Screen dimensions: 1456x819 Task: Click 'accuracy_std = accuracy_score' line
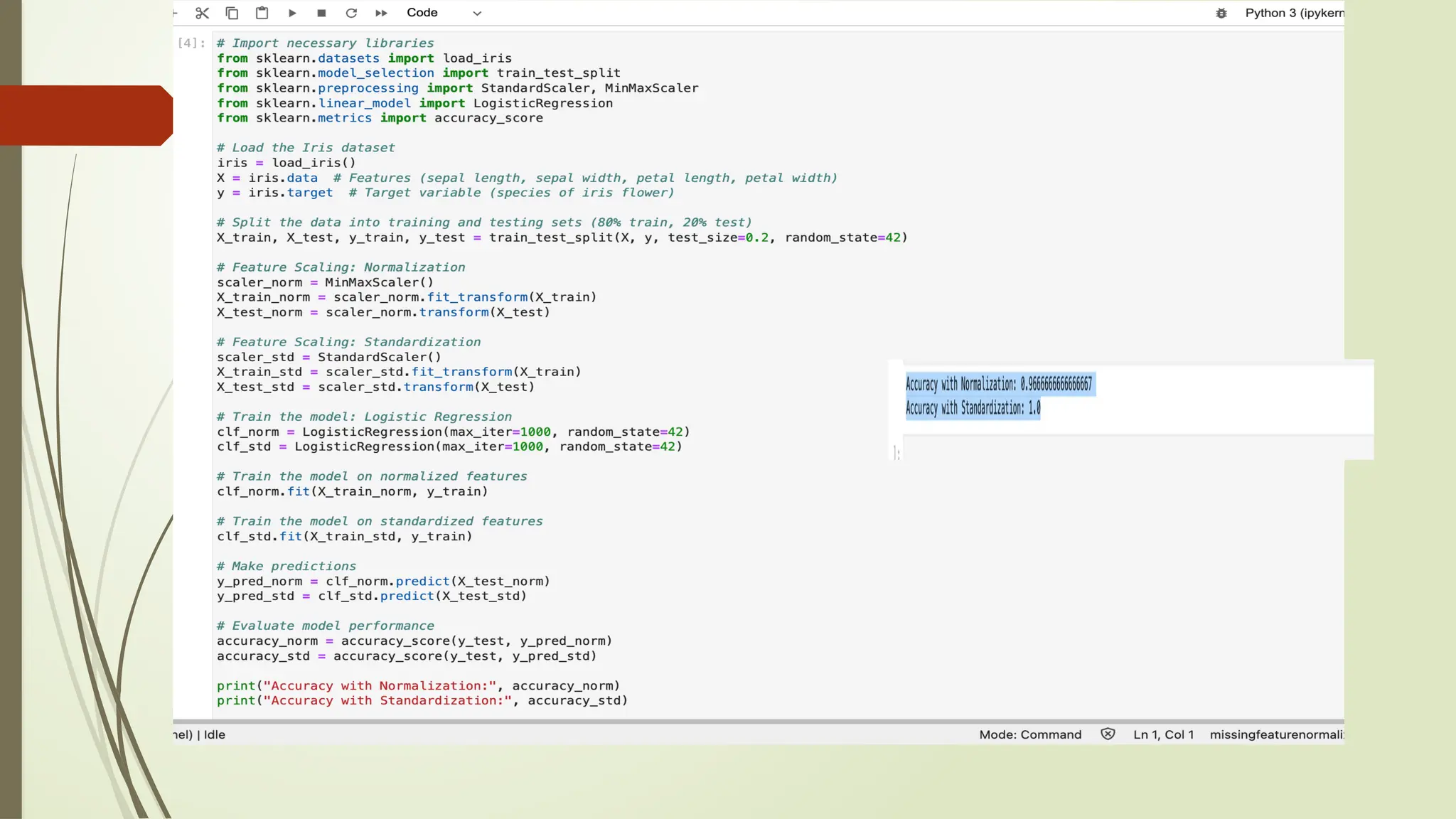(407, 656)
